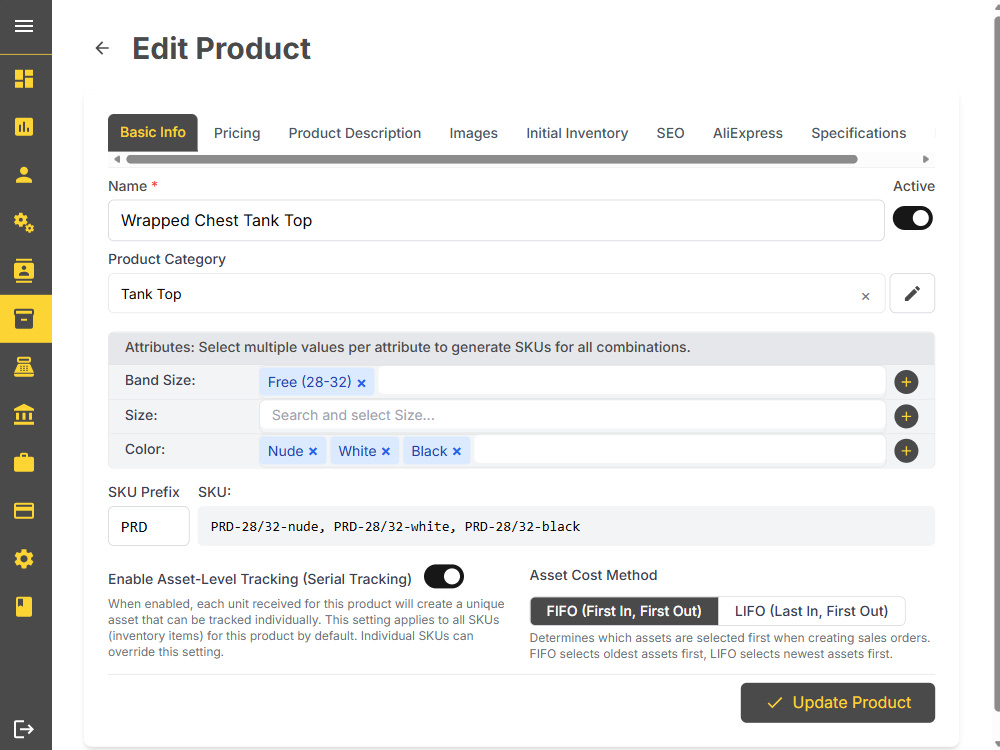Toggle the Active product switch
This screenshot has height=750, width=1000.
pos(913,218)
